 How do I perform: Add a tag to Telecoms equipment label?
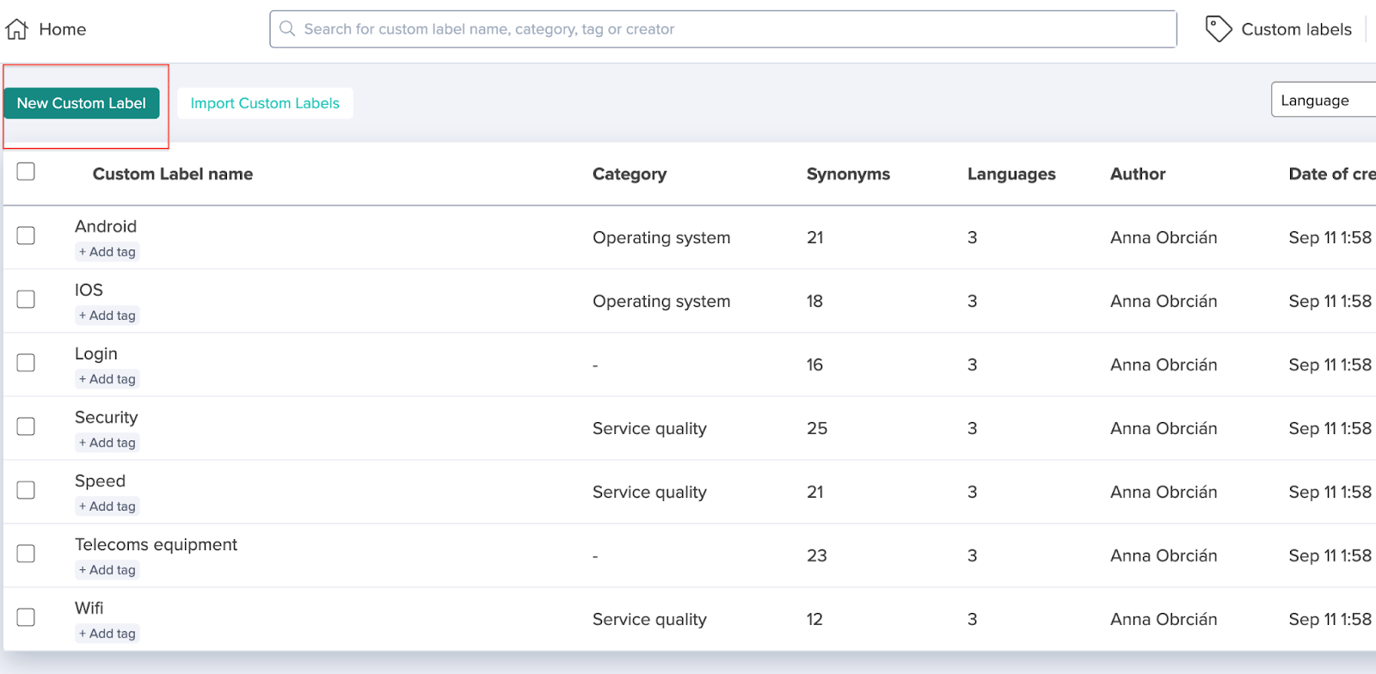tap(107, 570)
